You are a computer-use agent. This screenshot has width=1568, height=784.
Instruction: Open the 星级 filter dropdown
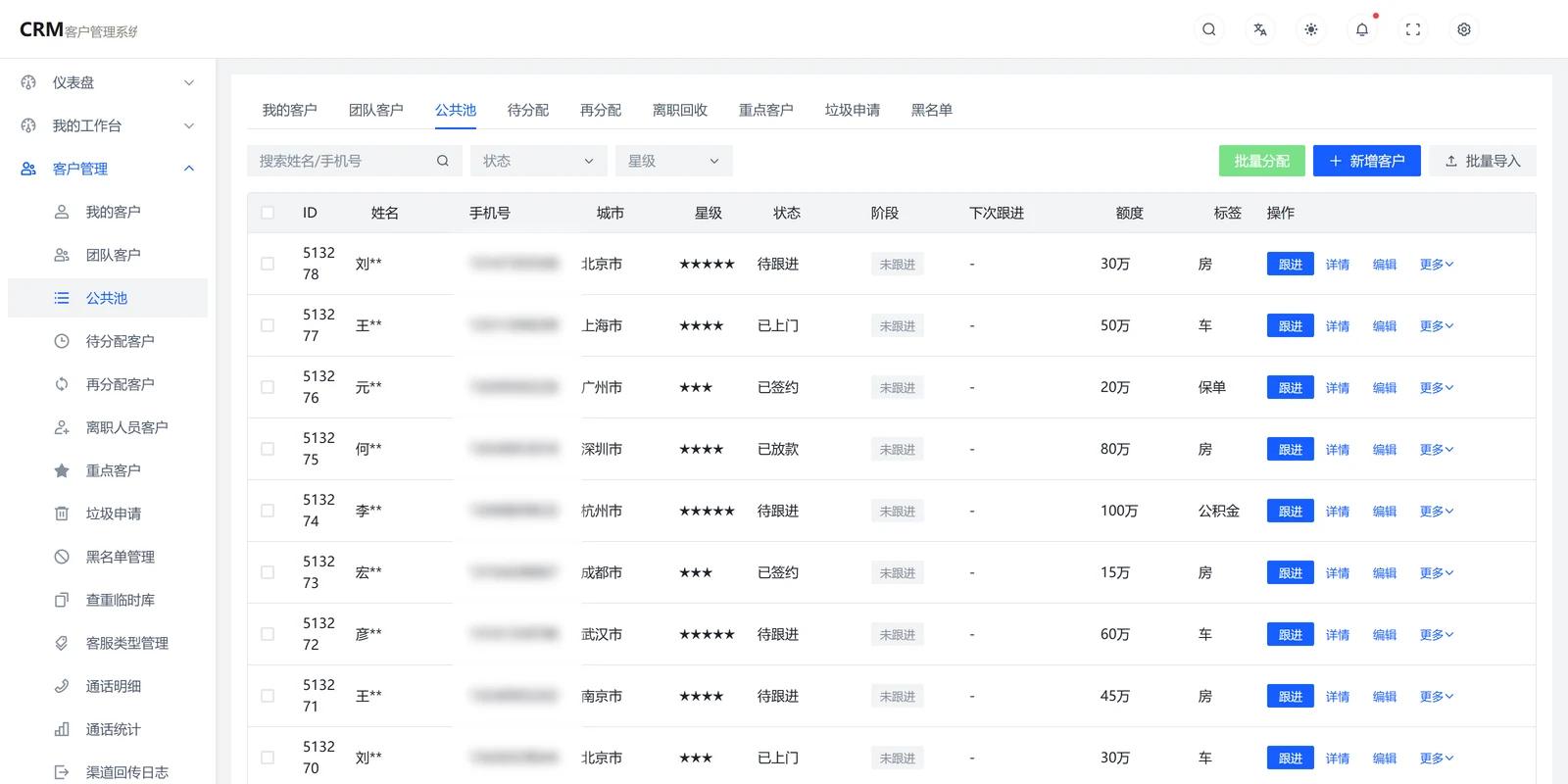tap(674, 161)
